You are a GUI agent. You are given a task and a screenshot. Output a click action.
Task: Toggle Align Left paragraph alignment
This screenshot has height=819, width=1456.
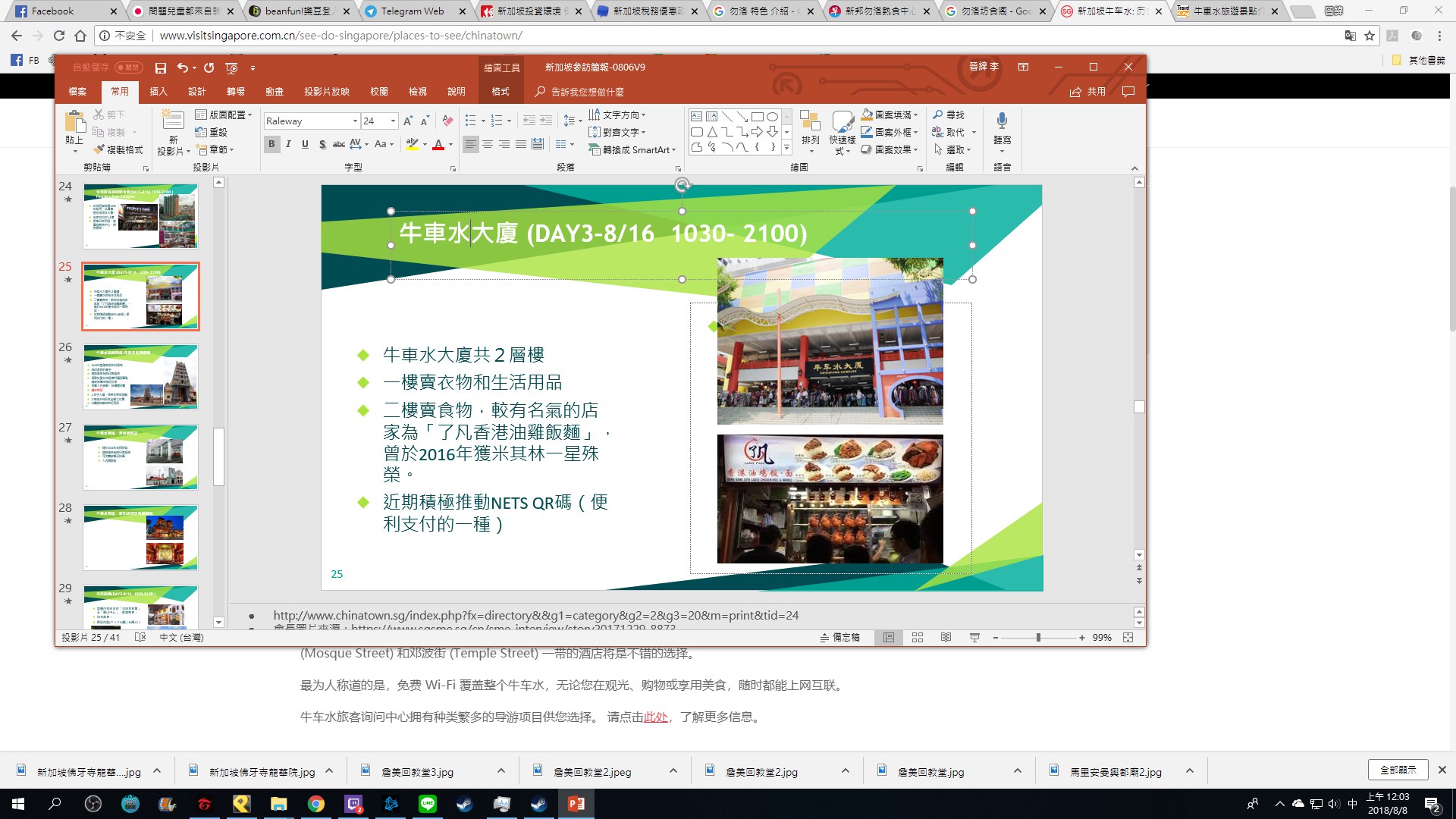coord(471,144)
